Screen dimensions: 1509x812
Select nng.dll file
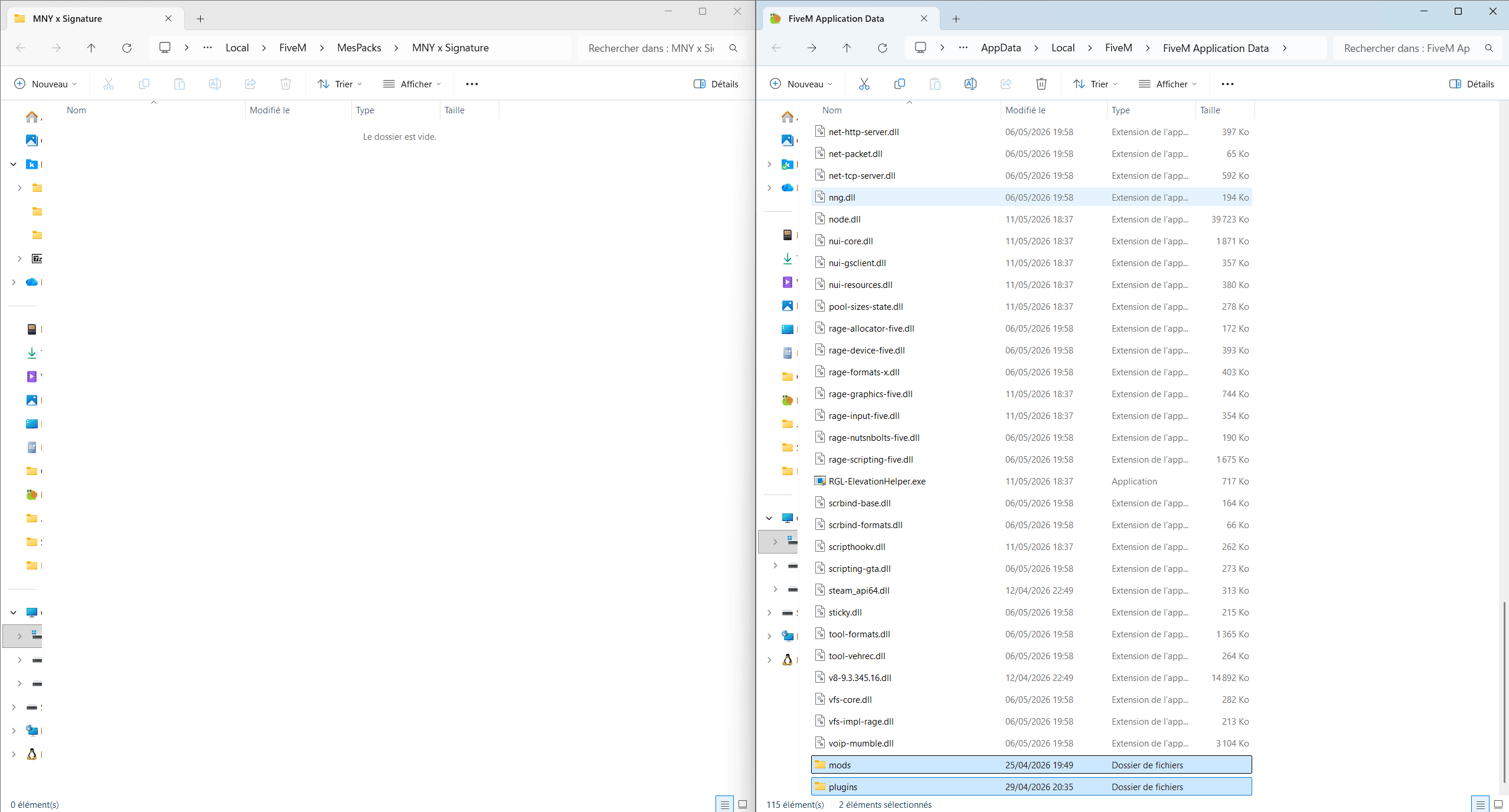point(1031,197)
